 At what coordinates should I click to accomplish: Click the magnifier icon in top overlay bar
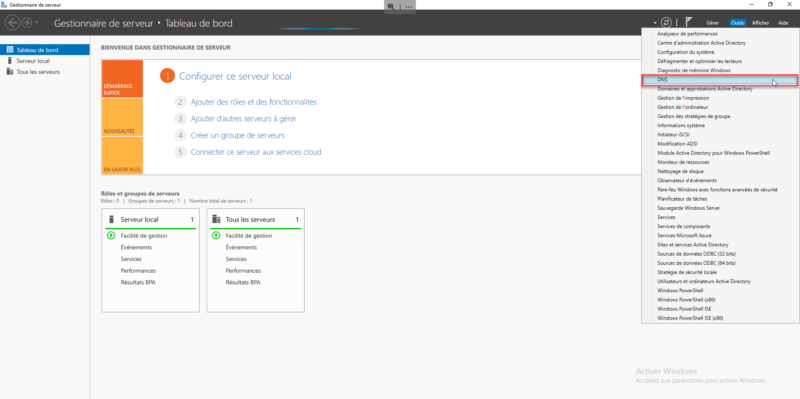coord(391,7)
